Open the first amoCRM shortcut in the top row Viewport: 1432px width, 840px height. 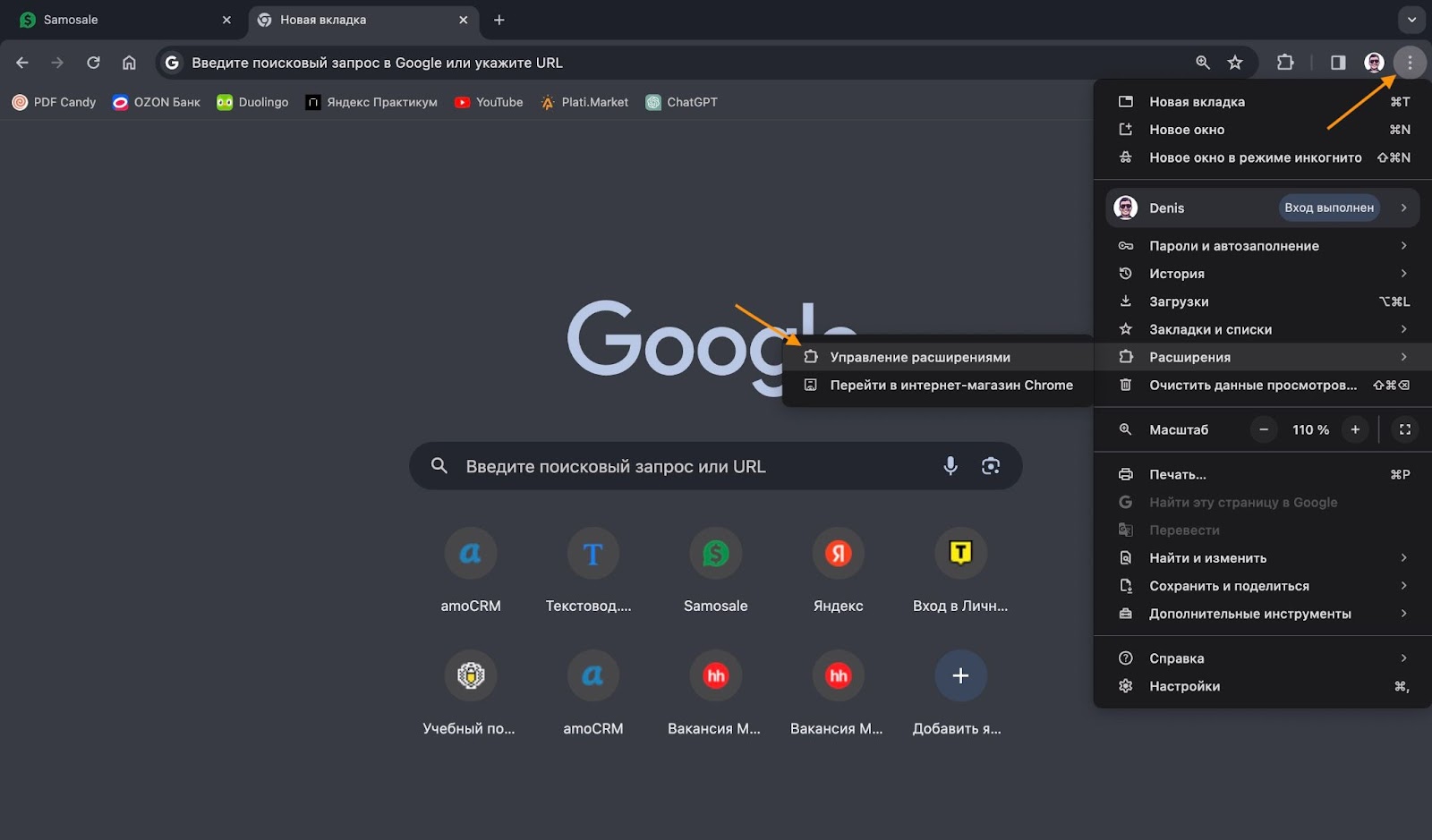(x=471, y=571)
